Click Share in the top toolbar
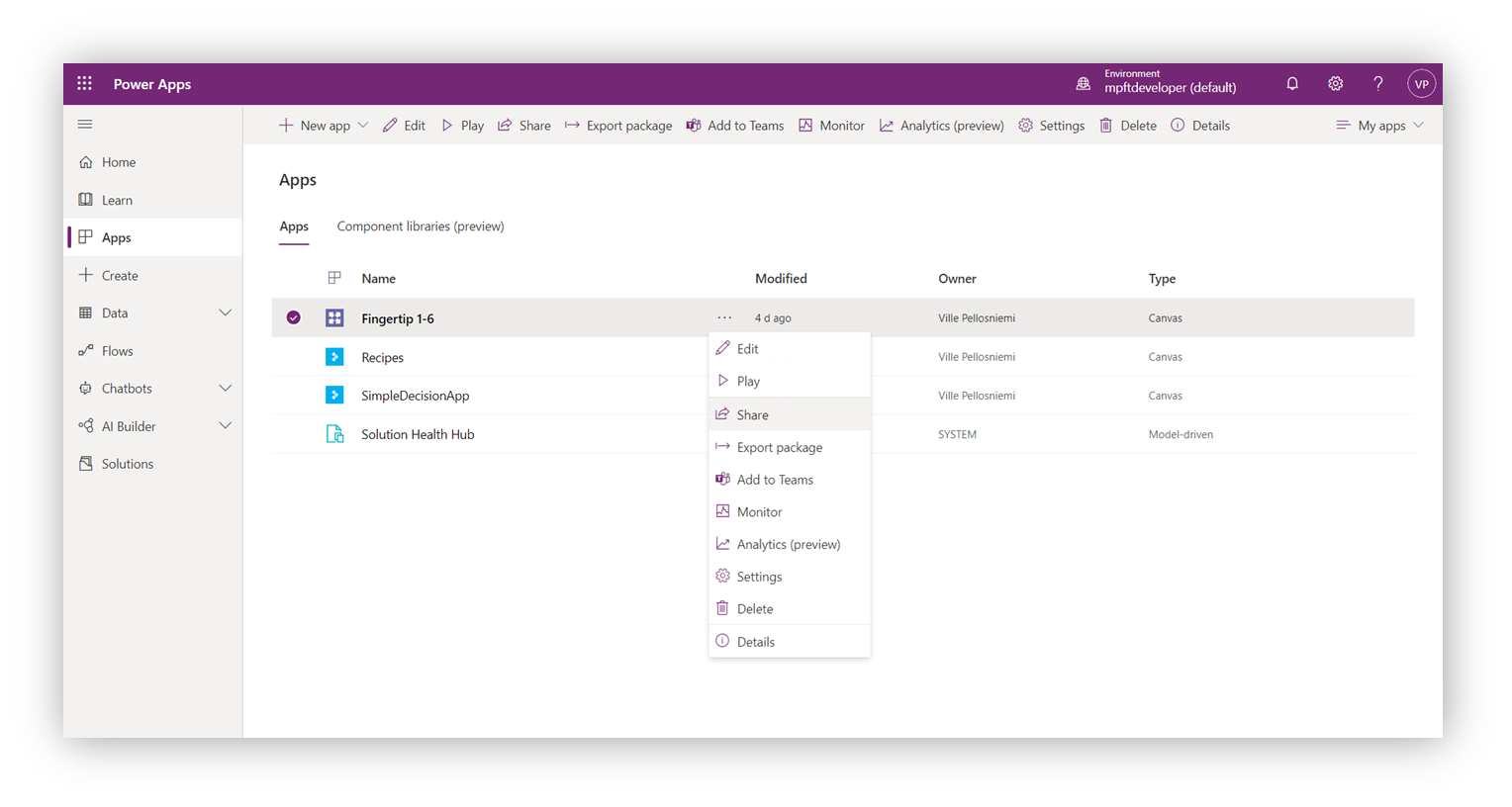This screenshot has height=807, width=1512. click(524, 126)
